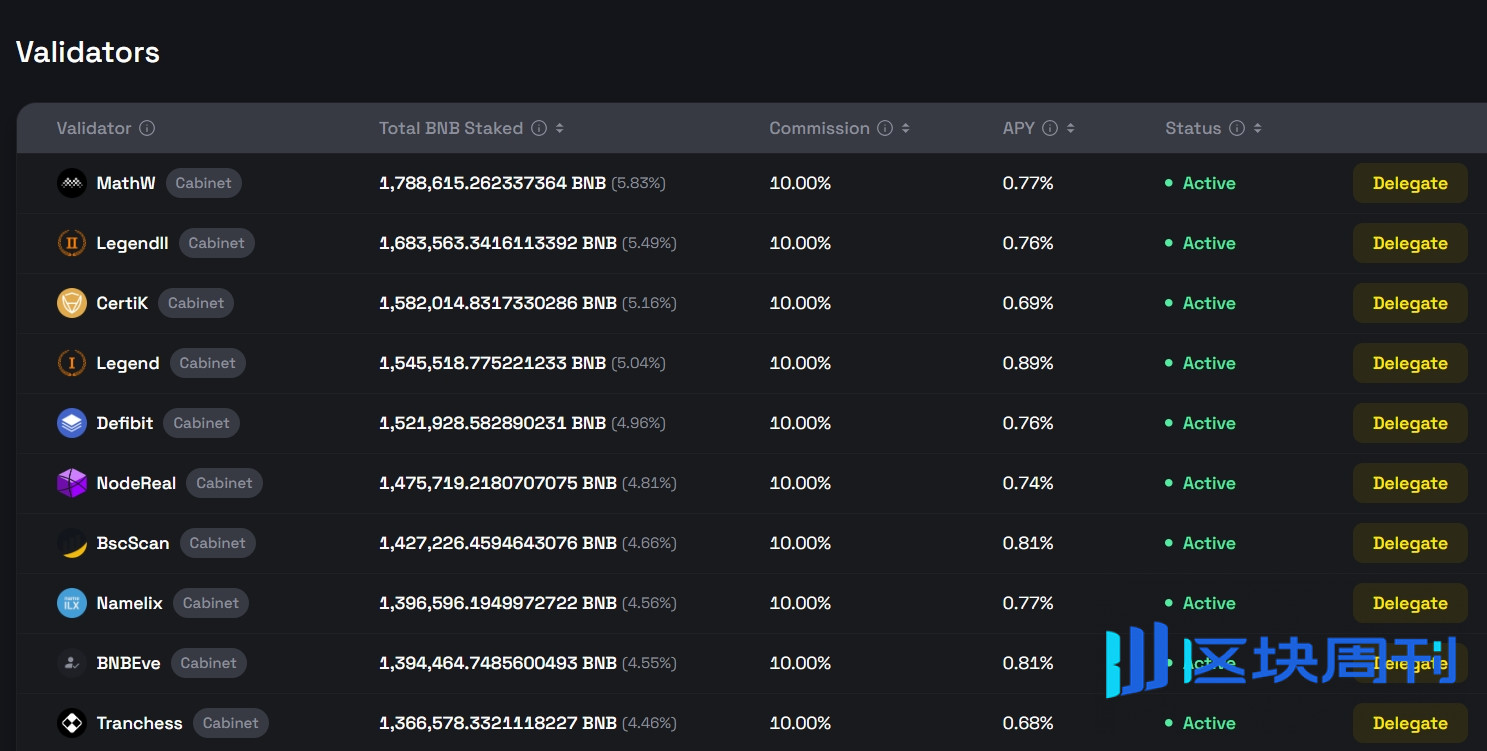Select the (5.49%) stake share
1487x751 pixels.
pyautogui.click(x=649, y=243)
